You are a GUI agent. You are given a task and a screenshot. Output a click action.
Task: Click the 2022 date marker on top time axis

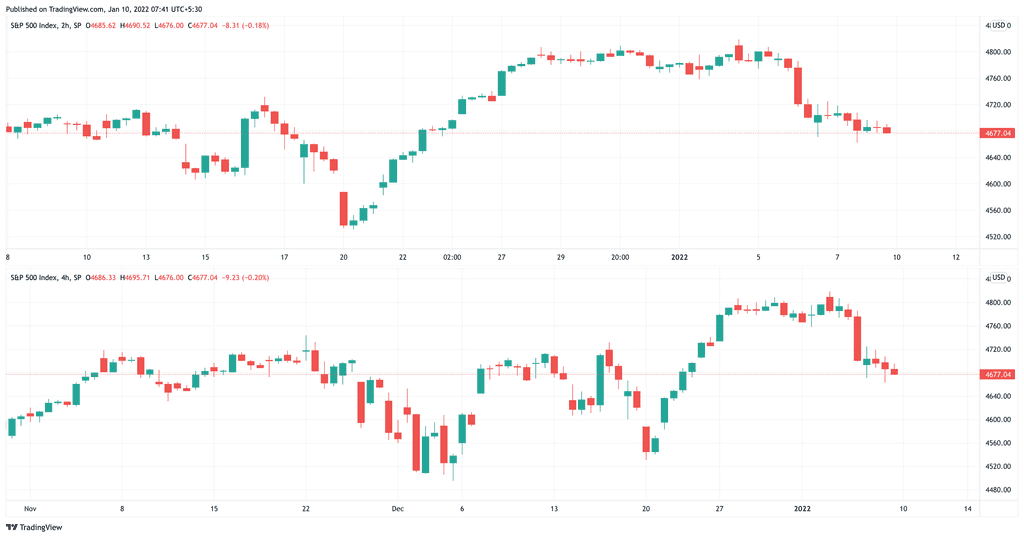click(x=680, y=257)
